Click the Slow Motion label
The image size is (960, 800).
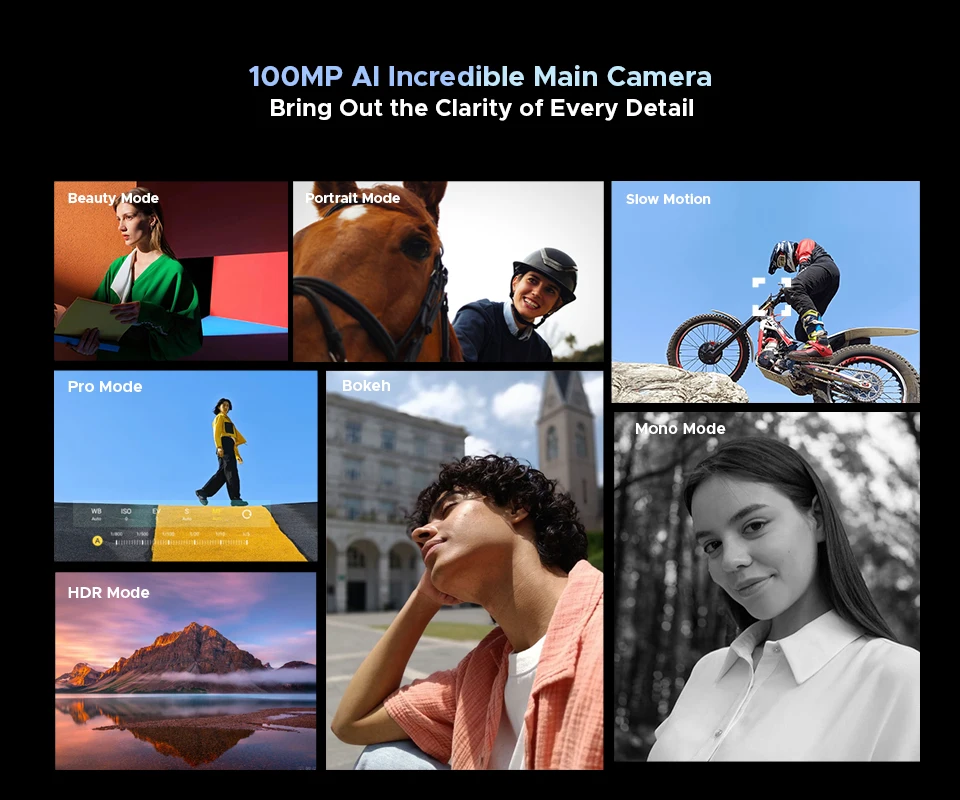(x=668, y=199)
